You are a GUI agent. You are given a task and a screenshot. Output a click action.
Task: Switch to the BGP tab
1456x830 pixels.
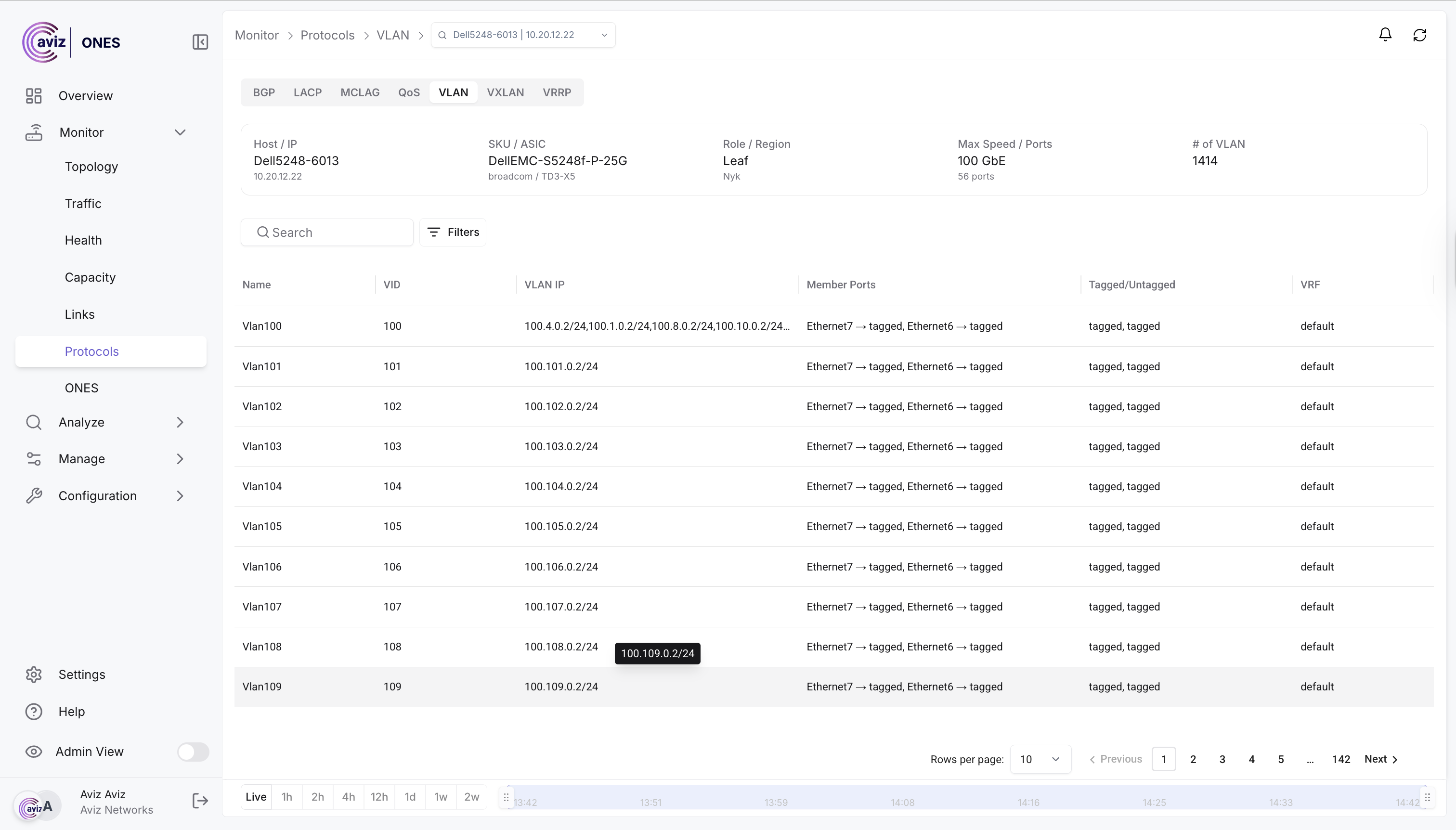tap(264, 92)
